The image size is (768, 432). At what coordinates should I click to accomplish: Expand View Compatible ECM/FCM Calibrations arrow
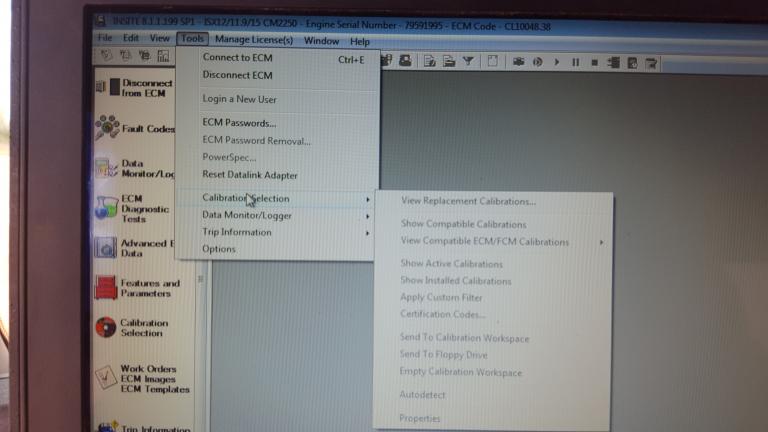tap(601, 242)
